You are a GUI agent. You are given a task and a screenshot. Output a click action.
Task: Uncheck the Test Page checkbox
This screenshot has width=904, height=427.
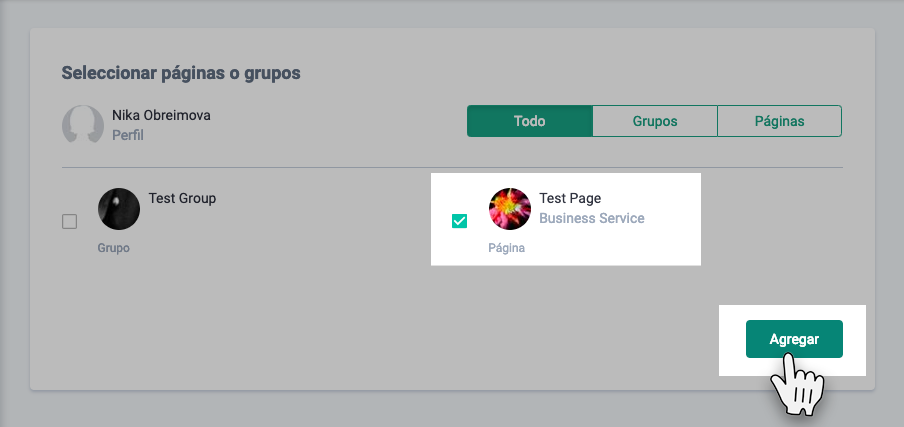coord(460,221)
